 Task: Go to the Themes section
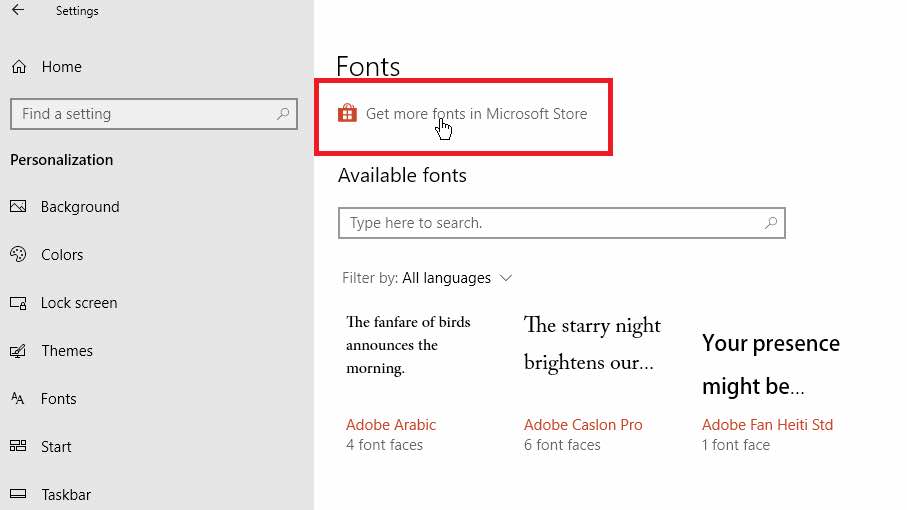click(x=67, y=351)
